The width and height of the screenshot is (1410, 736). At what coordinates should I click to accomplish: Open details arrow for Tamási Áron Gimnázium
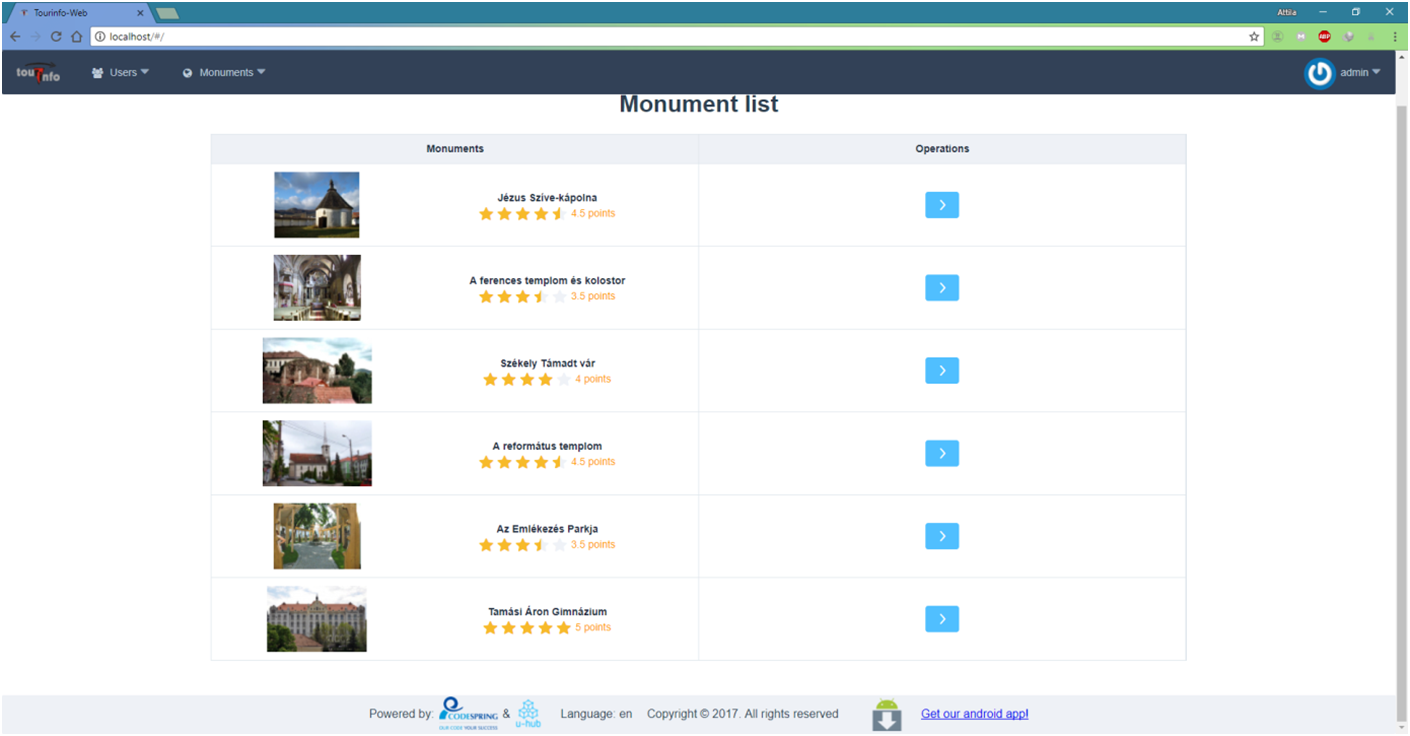(941, 619)
